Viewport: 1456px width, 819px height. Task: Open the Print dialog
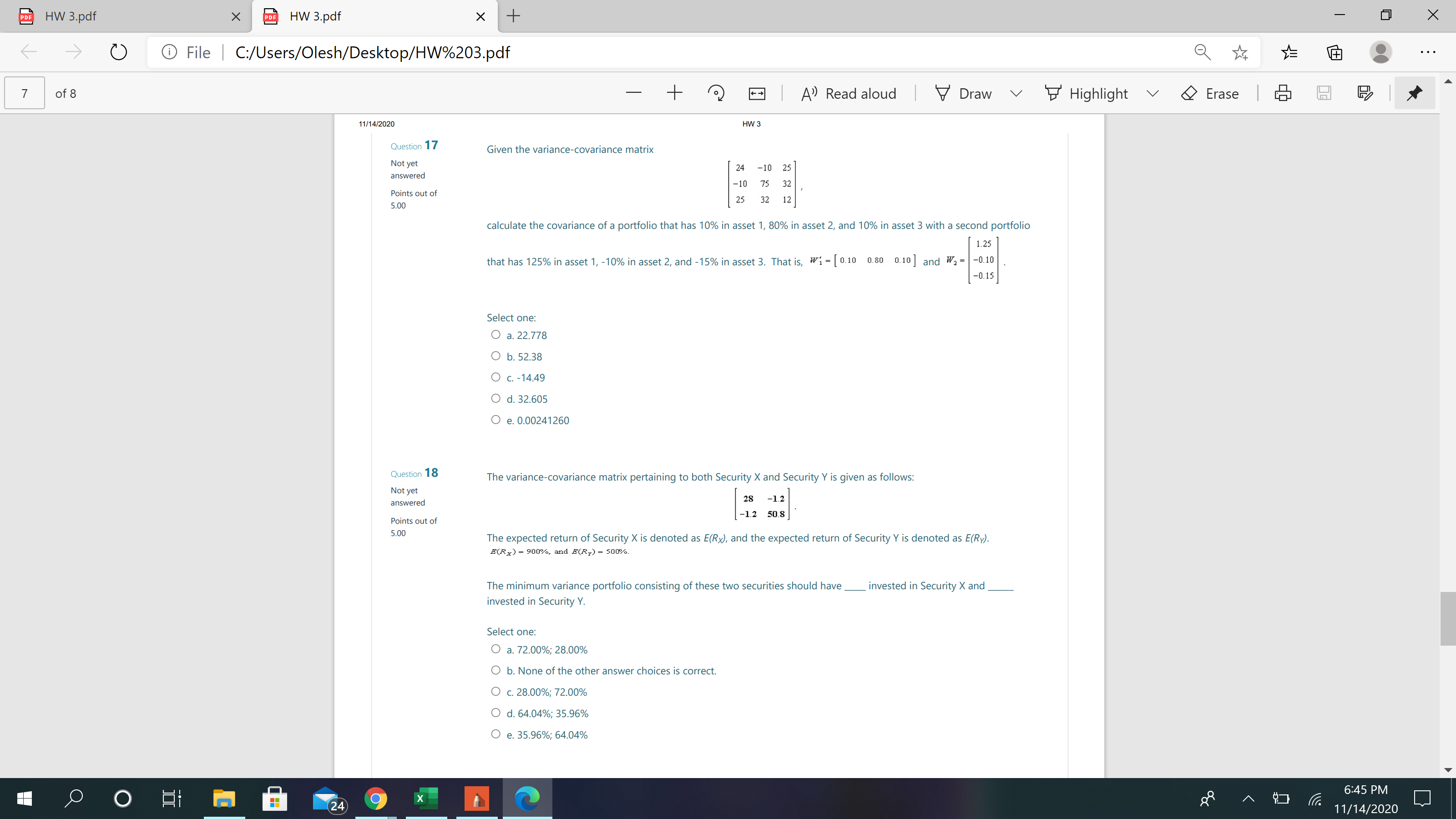(1283, 93)
